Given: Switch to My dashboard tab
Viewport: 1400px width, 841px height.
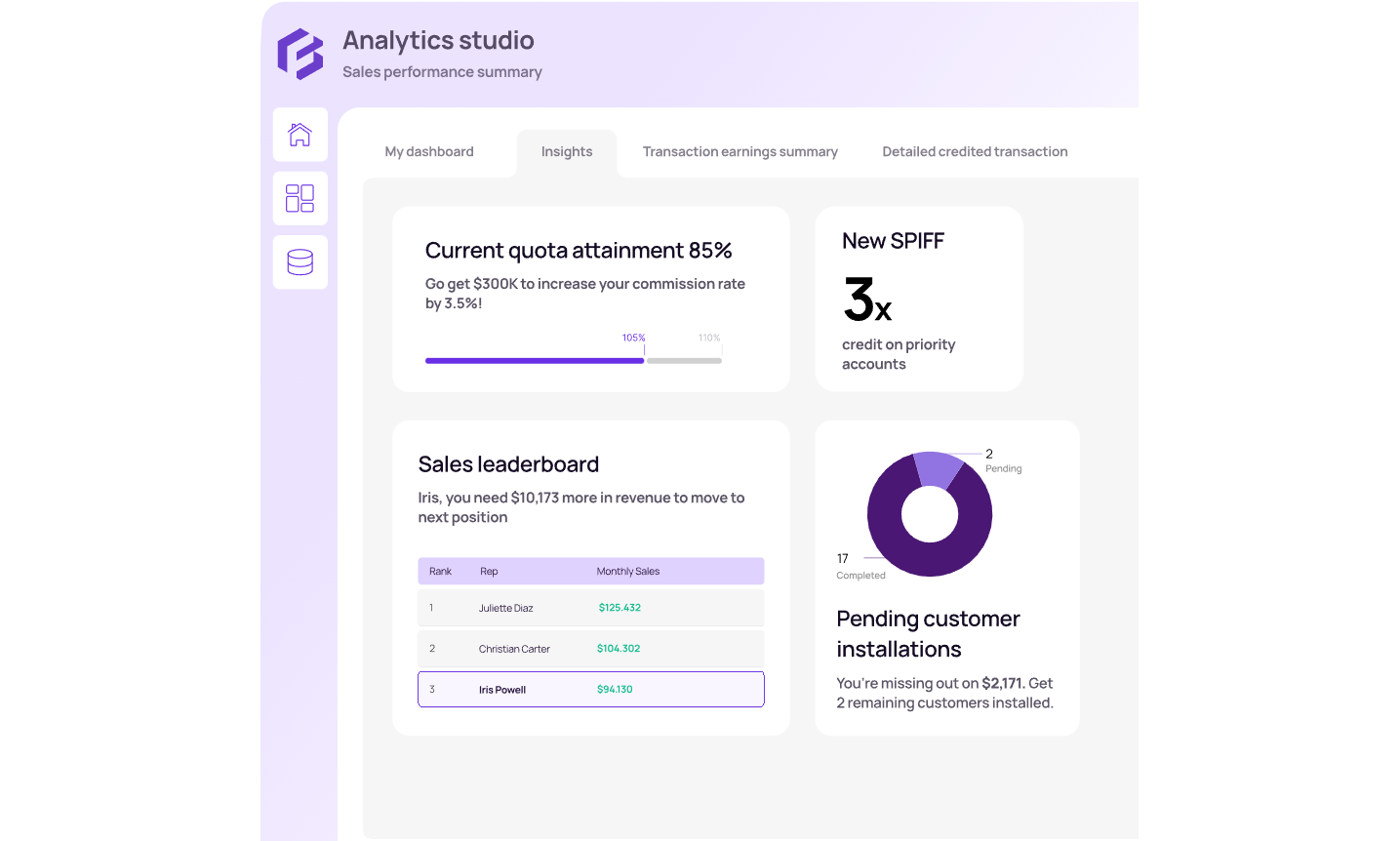Looking at the screenshot, I should [x=429, y=152].
